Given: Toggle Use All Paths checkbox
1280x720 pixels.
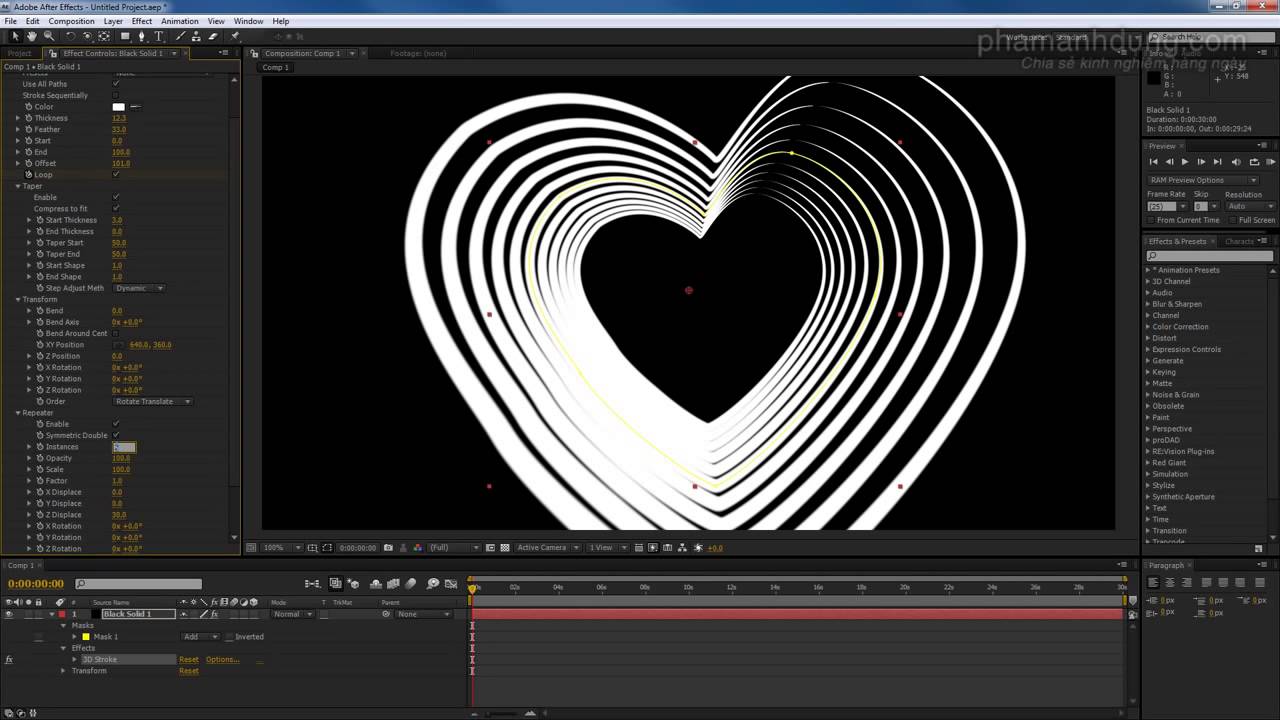Looking at the screenshot, I should click(116, 84).
